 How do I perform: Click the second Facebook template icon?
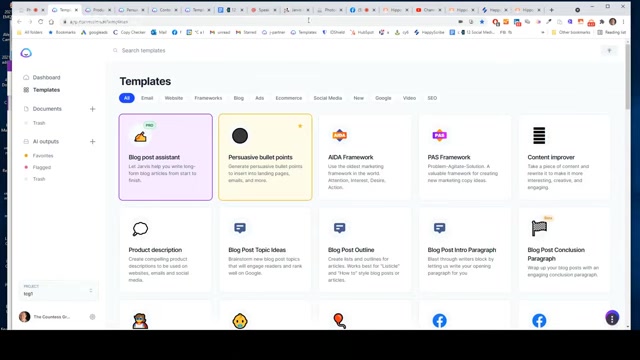pyautogui.click(x=539, y=321)
